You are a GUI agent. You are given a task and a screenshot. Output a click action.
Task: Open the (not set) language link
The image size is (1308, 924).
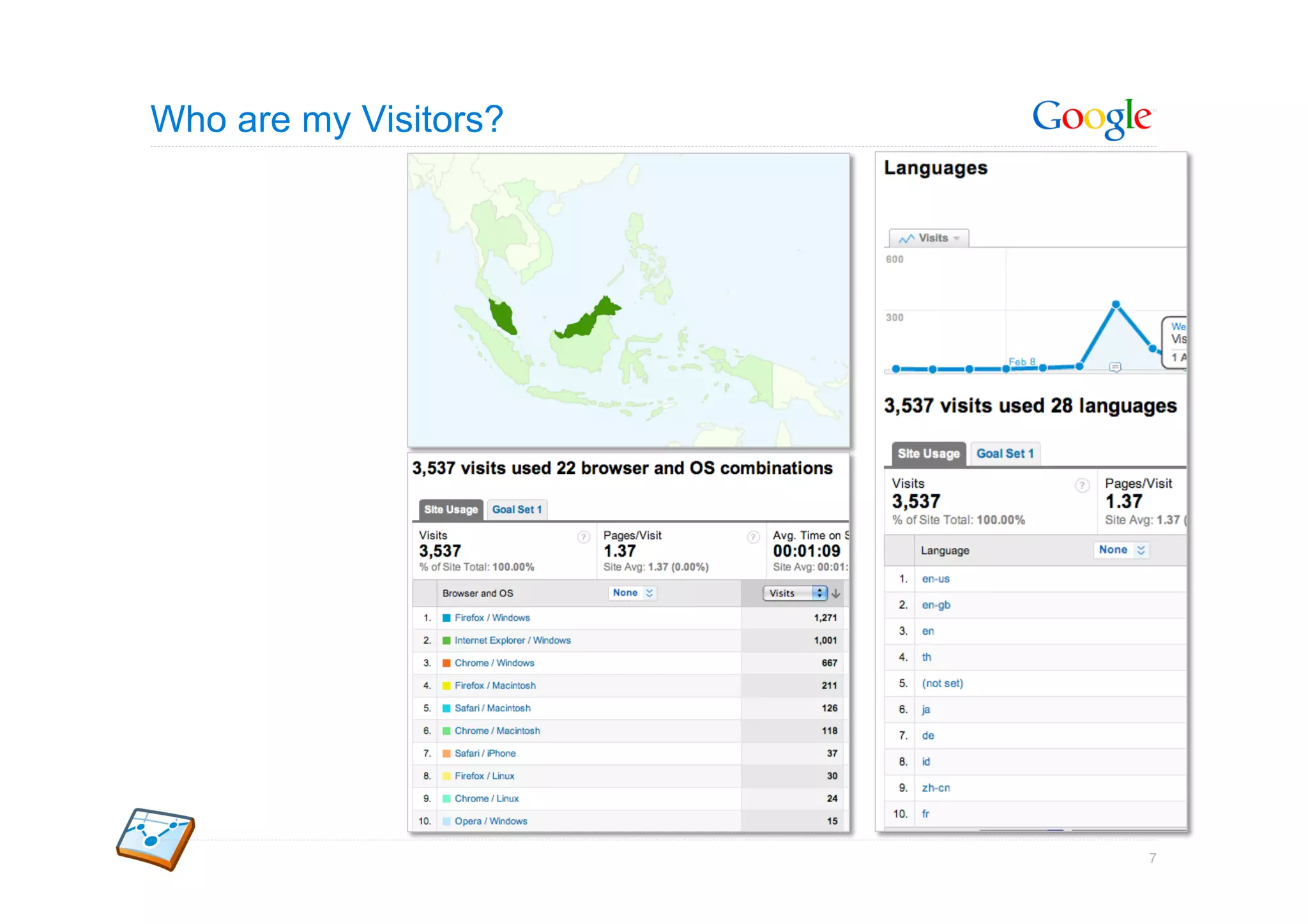click(x=943, y=683)
